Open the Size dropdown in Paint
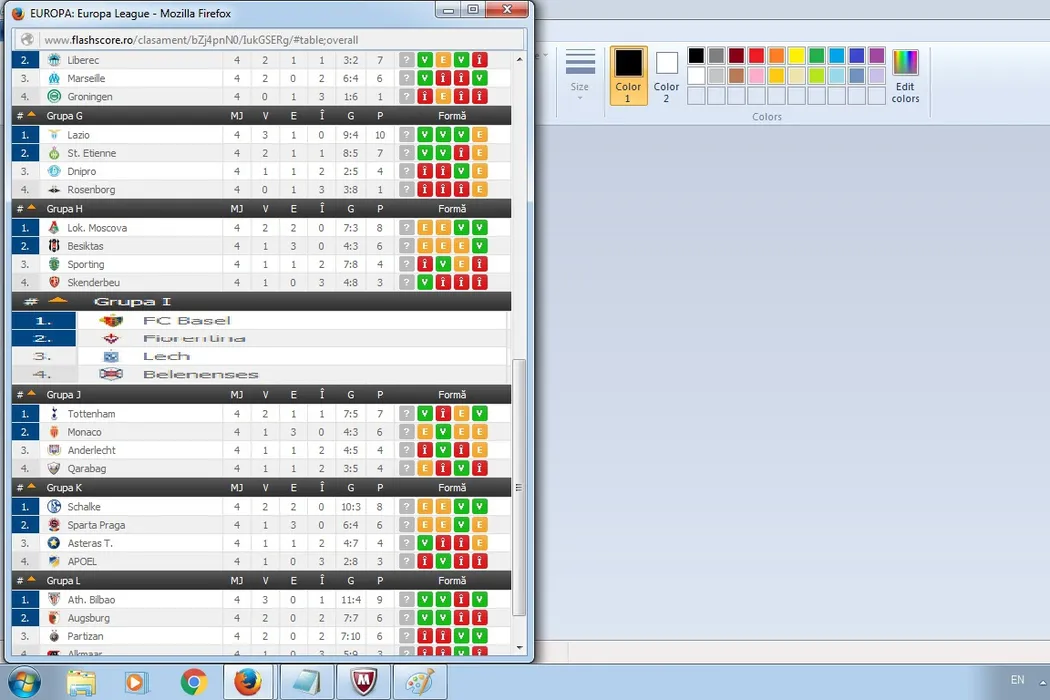 tap(580, 75)
